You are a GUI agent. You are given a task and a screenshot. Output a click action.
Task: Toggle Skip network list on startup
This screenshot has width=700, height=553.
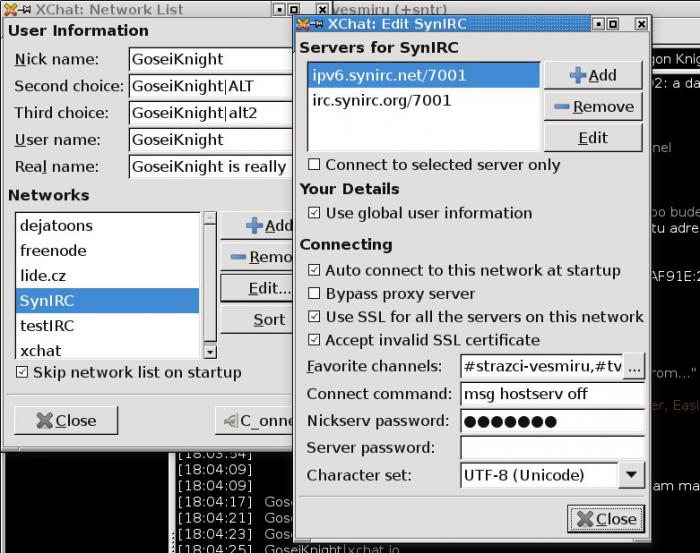coord(22,372)
